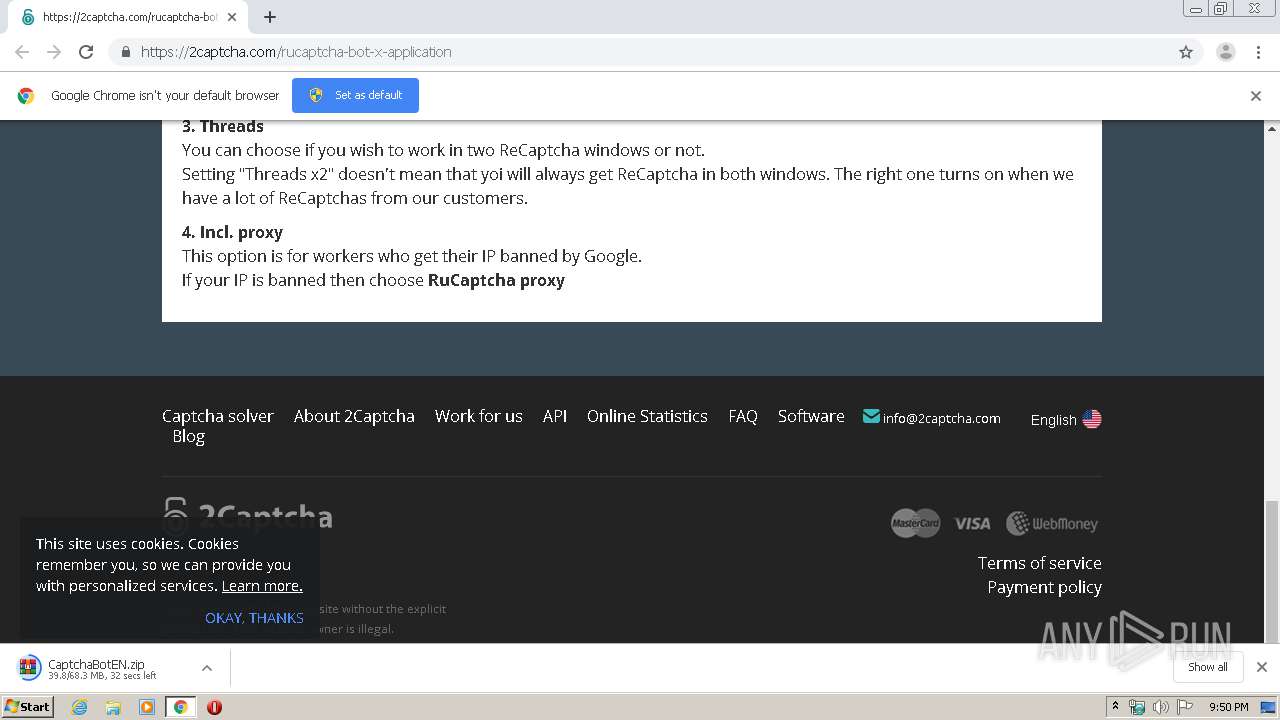Open the media player taskbar icon
Screen dimensions: 1280x720
click(x=147, y=707)
